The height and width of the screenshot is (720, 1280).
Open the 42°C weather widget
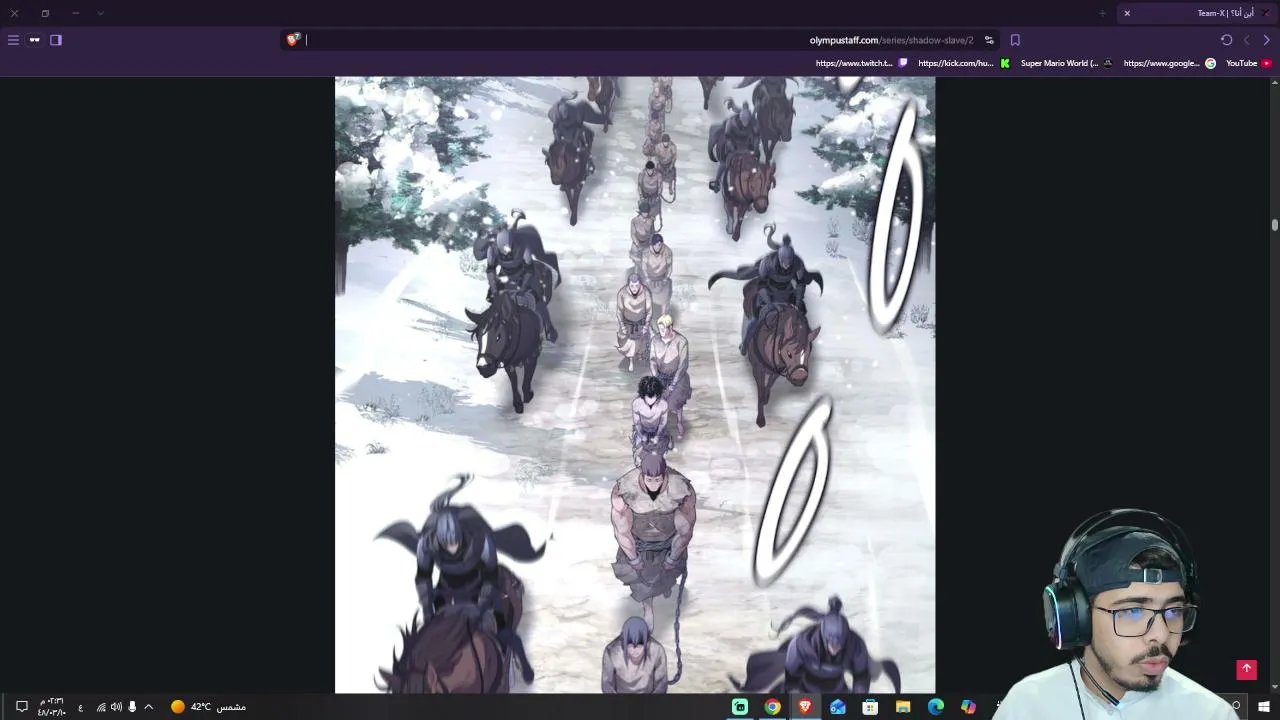(208, 707)
